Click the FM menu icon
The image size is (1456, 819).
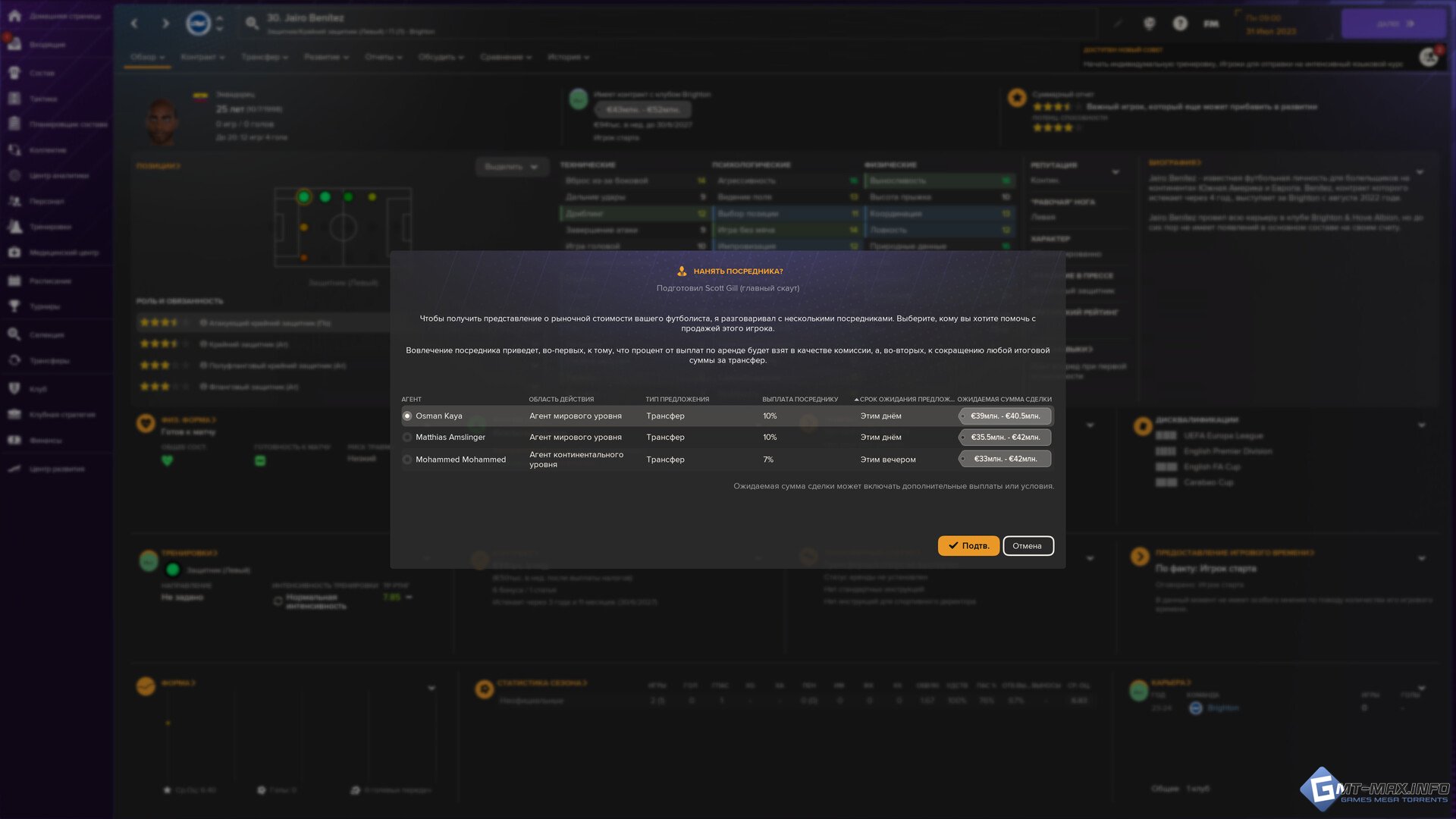(x=1211, y=24)
